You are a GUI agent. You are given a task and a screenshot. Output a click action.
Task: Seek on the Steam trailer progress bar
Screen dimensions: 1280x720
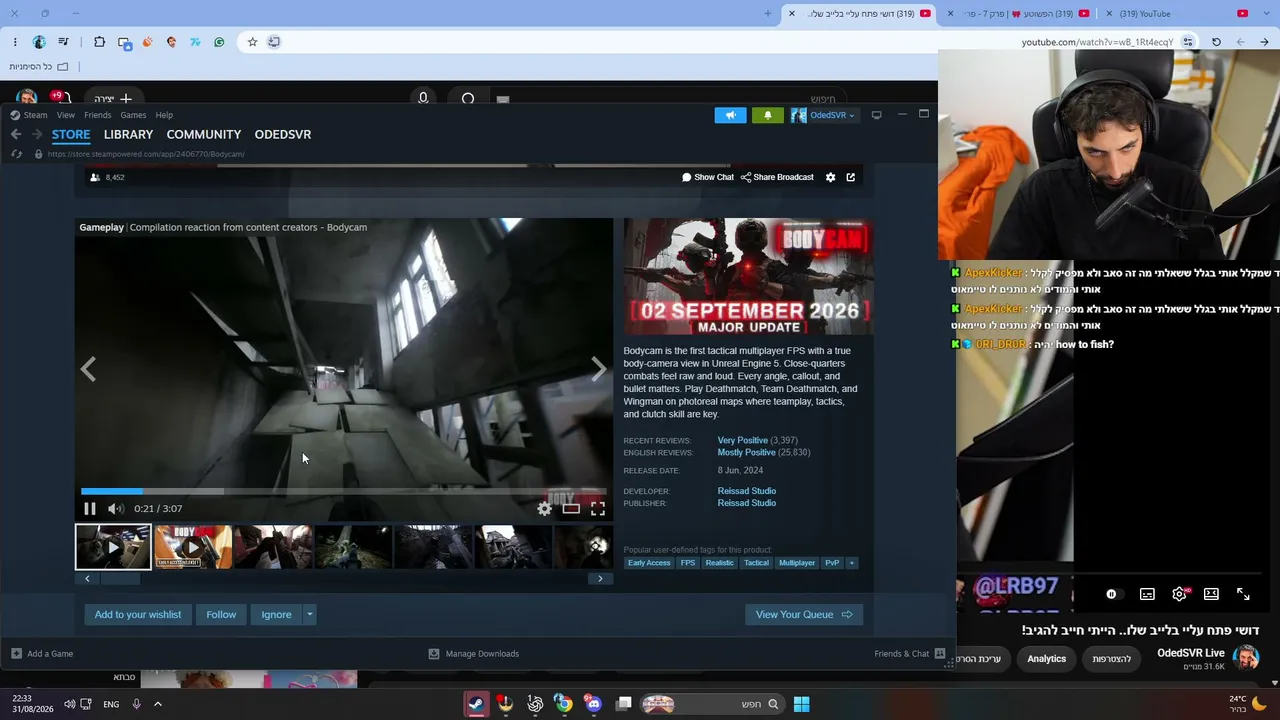(x=344, y=491)
